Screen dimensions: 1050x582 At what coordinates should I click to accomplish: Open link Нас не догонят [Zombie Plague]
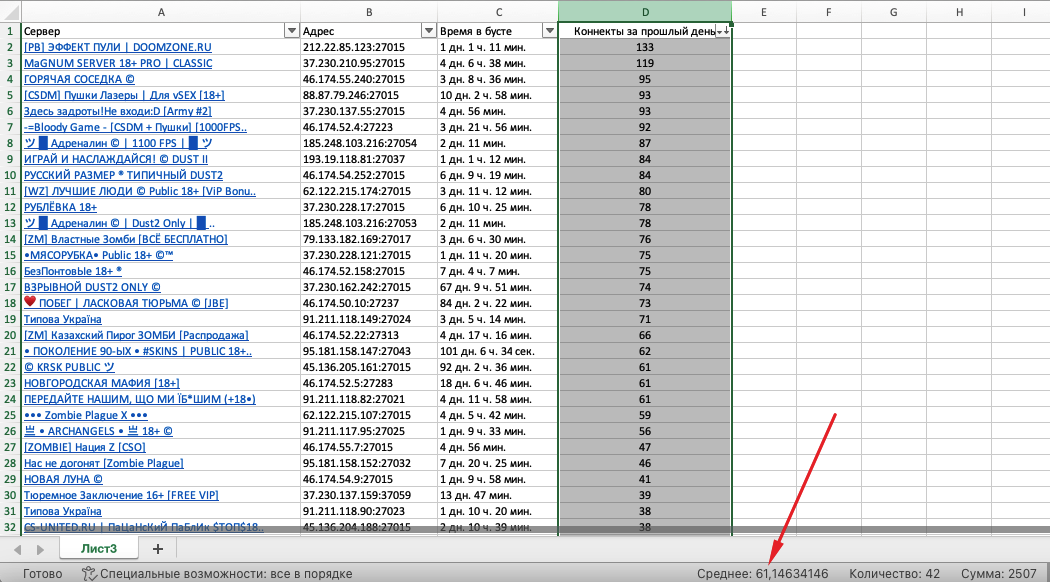(104, 463)
